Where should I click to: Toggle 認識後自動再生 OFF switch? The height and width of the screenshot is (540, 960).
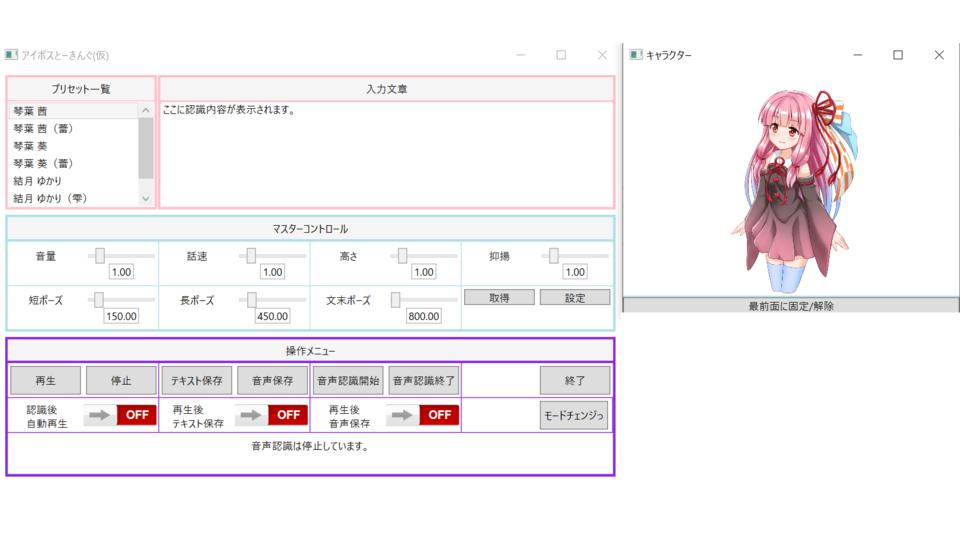click(x=120, y=415)
